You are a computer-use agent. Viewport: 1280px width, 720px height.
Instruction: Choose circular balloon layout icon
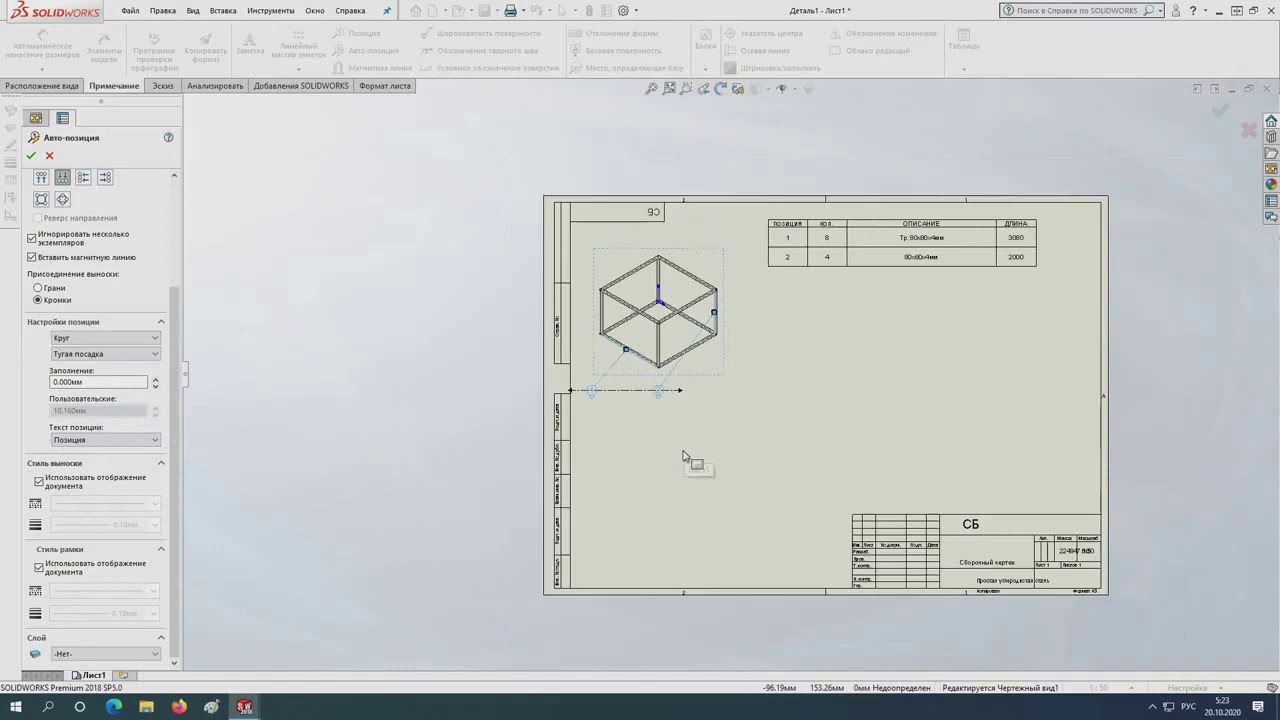pyautogui.click(x=62, y=199)
